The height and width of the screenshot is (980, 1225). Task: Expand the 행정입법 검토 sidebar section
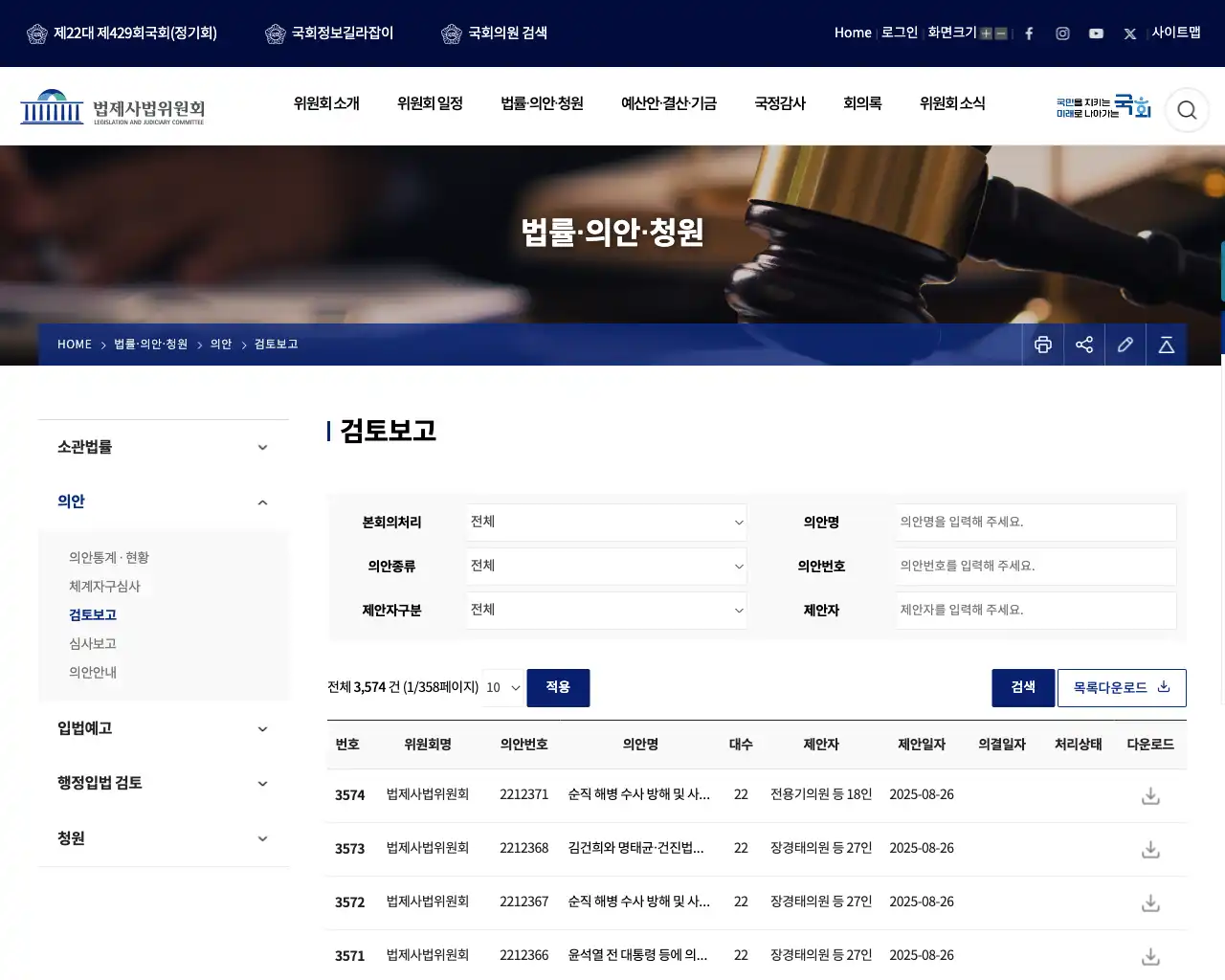pos(164,783)
